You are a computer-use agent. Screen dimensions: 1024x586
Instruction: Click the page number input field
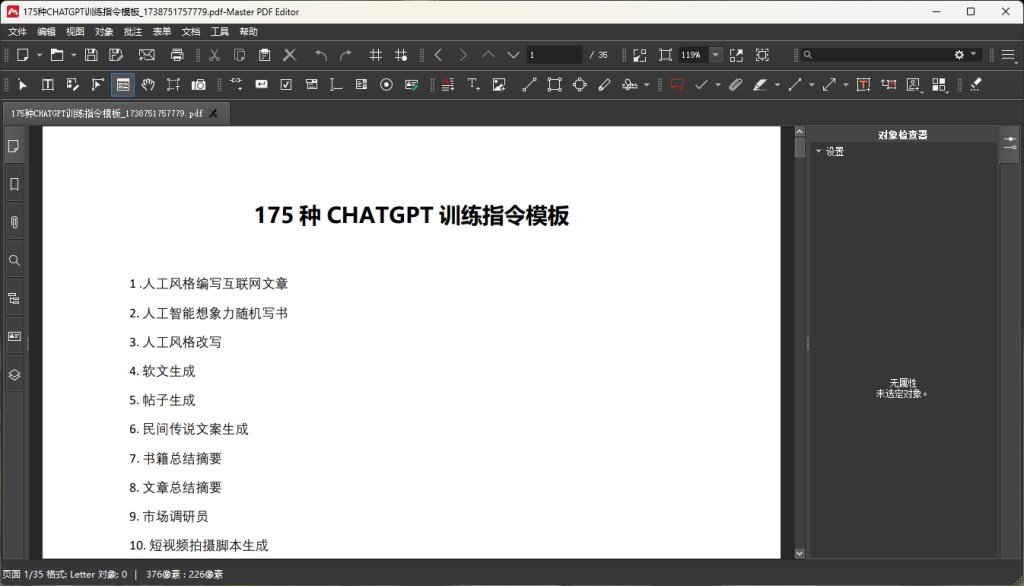point(553,55)
